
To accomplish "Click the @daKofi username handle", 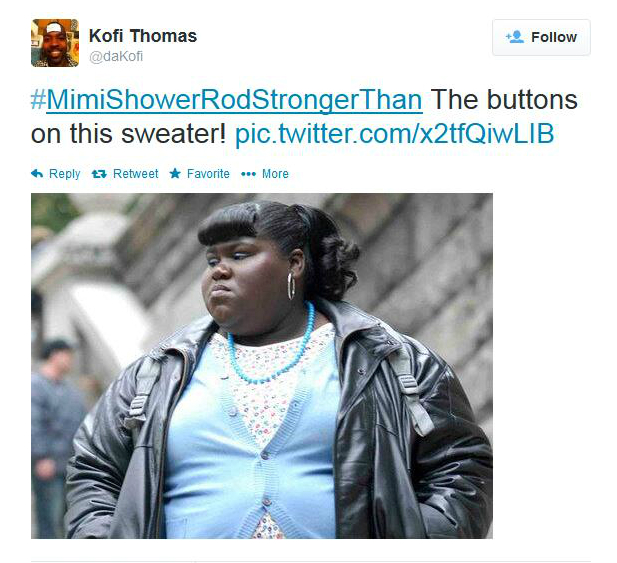I will pos(116,57).
